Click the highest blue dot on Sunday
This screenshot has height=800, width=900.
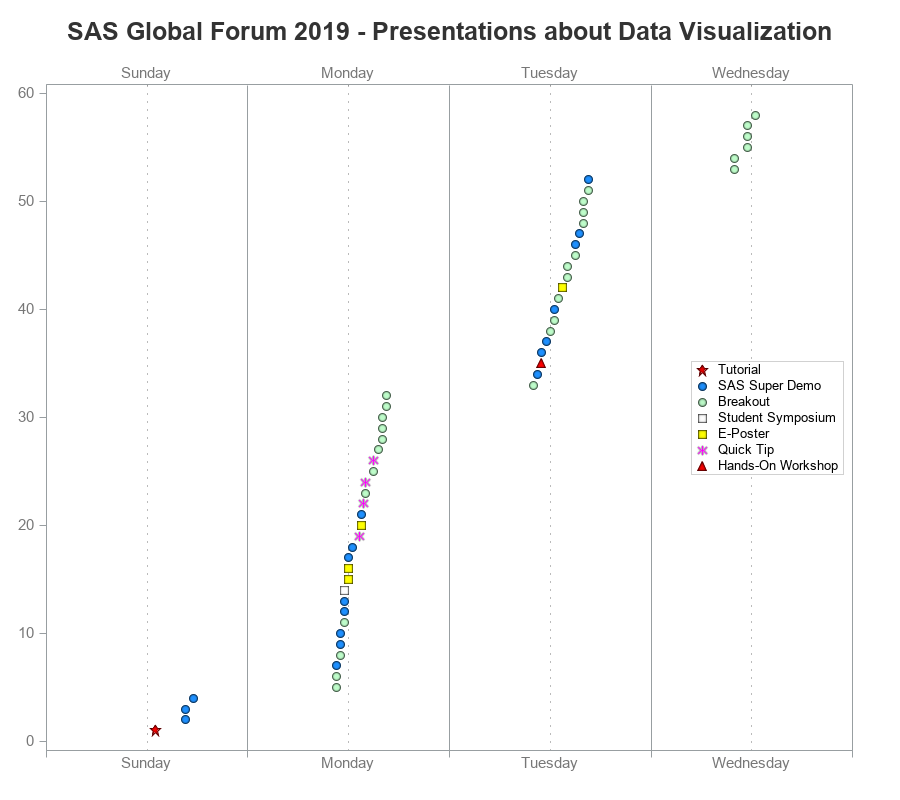[193, 698]
